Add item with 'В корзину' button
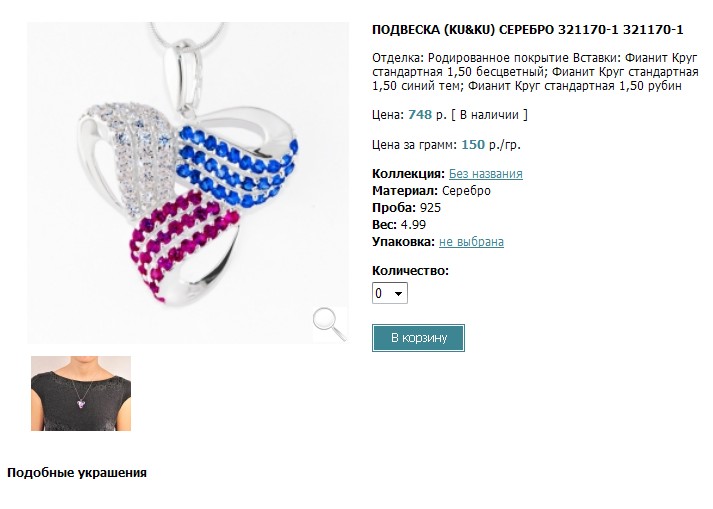 tap(418, 338)
